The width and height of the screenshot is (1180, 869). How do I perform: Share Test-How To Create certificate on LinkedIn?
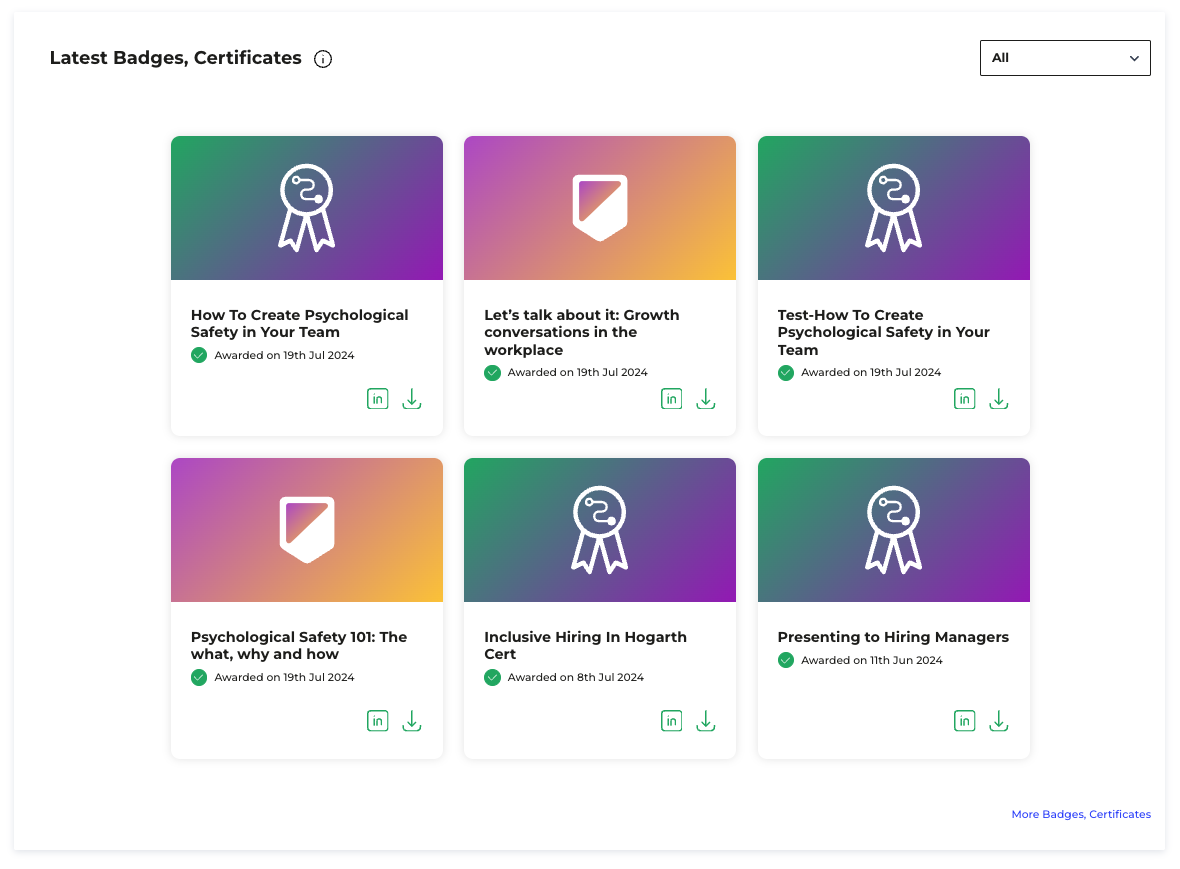click(965, 399)
